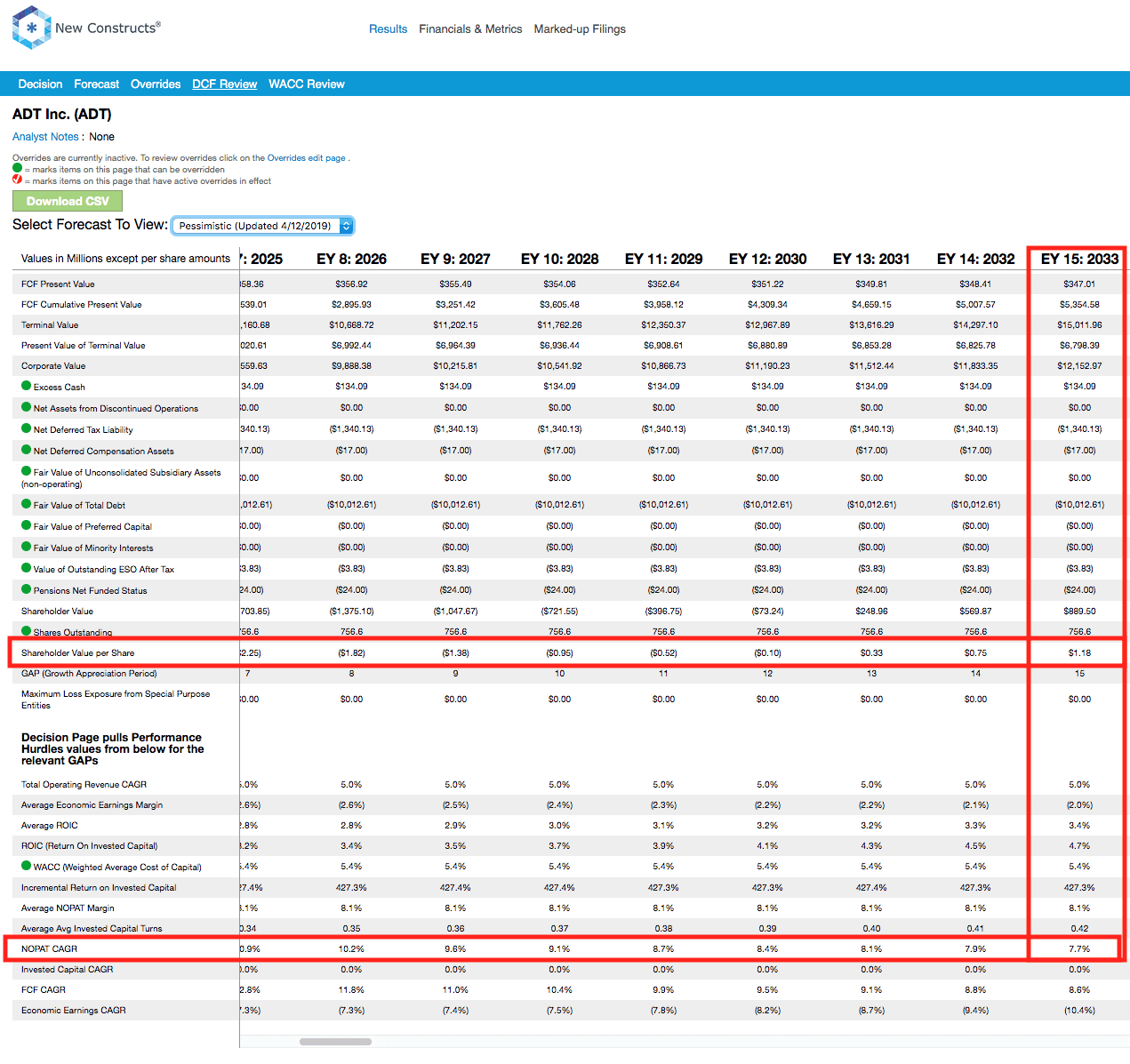Click the green marker next to WACC row
The image size is (1130, 1064).
(25, 866)
